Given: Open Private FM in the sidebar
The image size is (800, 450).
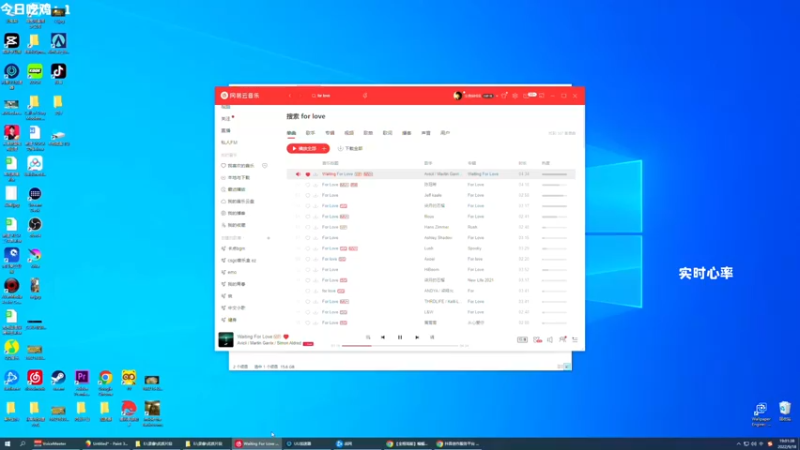Looking at the screenshot, I should coord(229,142).
